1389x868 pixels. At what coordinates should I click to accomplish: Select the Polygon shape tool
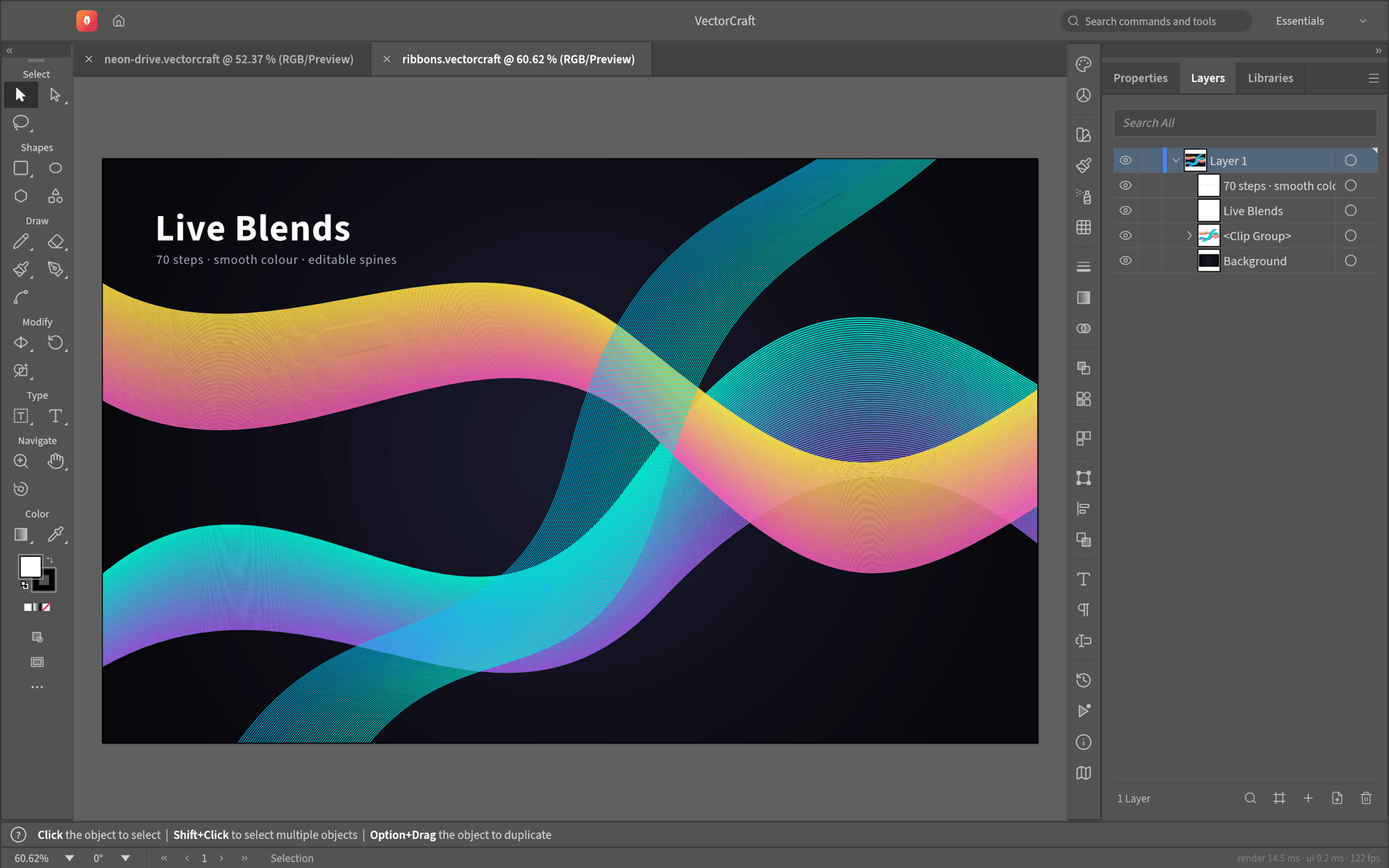click(21, 196)
